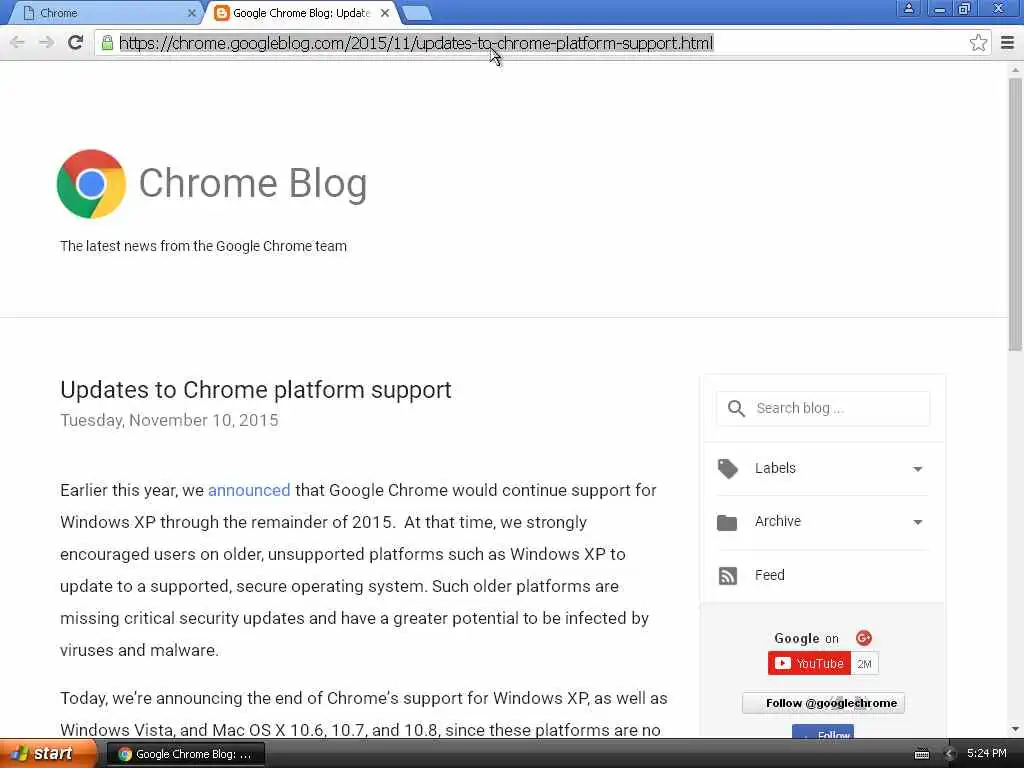This screenshot has width=1024, height=768.
Task: Click the Google Chrome Blog taskbar item
Action: tap(186, 754)
